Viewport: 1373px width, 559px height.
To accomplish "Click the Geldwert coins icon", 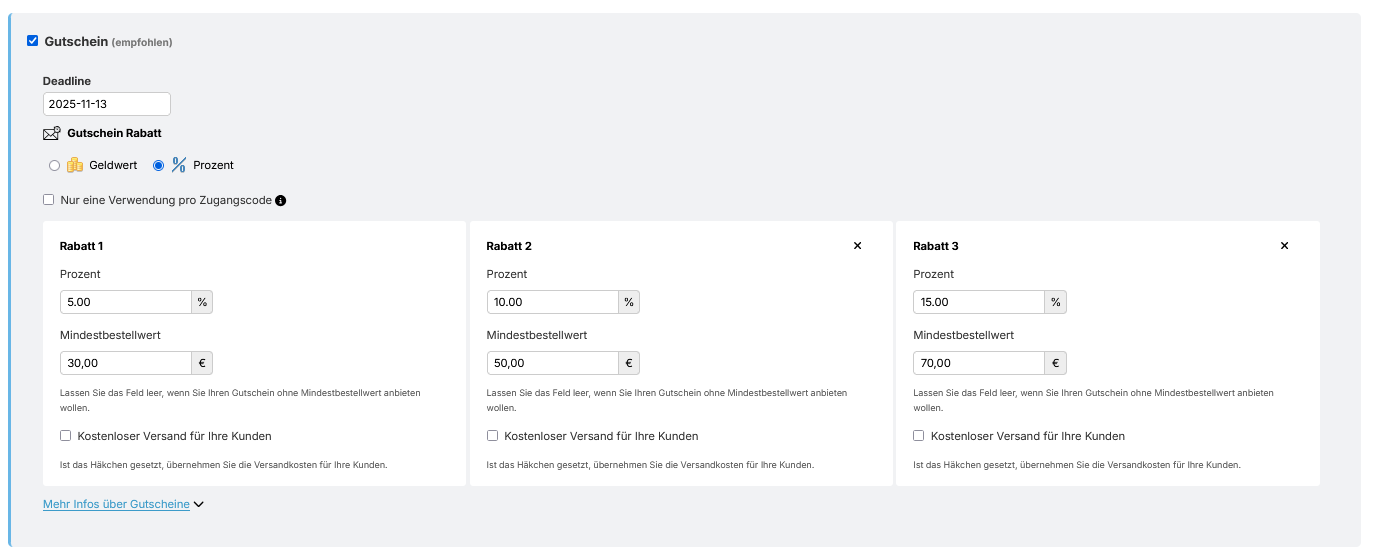I will point(75,165).
